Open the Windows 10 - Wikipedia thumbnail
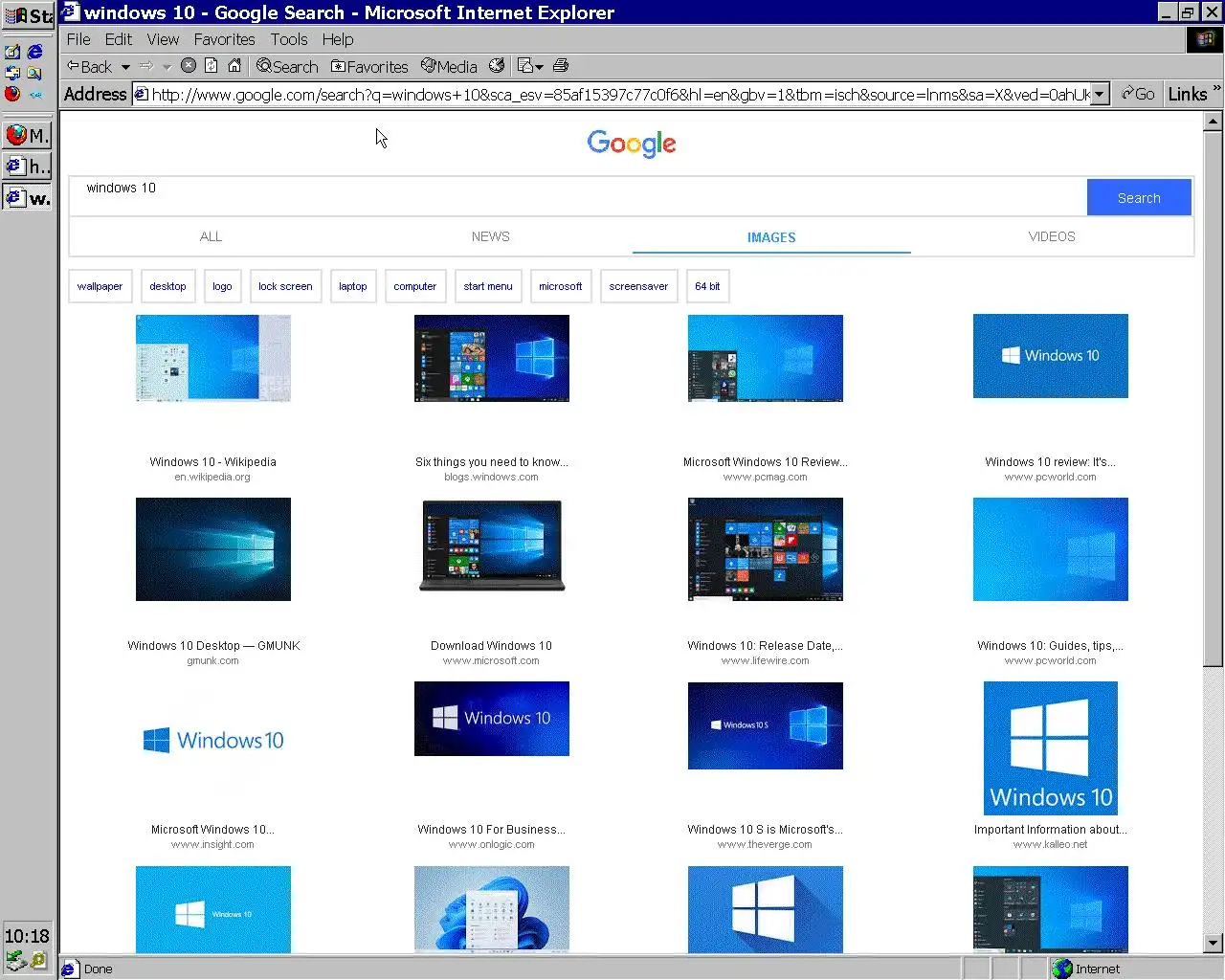 (212, 358)
